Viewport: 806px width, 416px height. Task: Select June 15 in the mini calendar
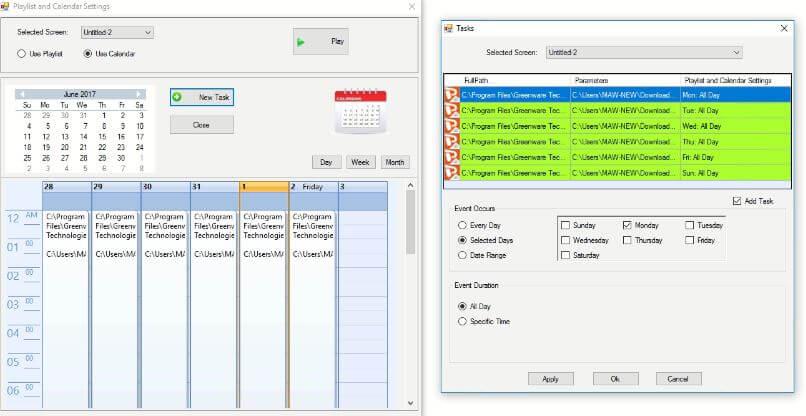pyautogui.click(x=102, y=137)
